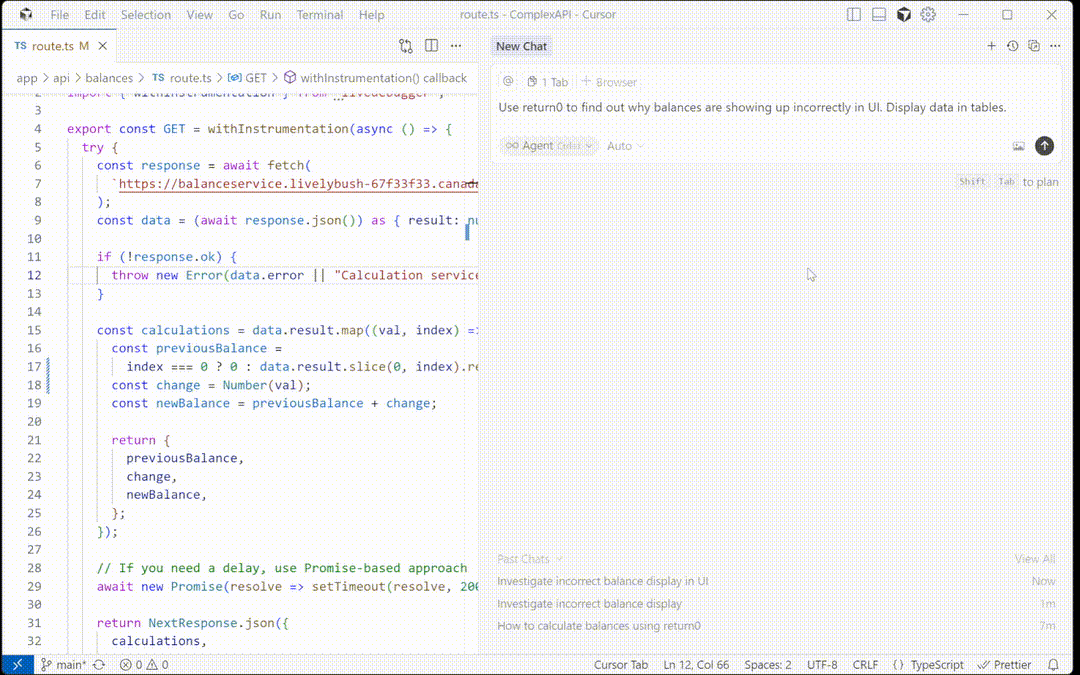Open the split editor icon in the toolbar
The image size is (1080, 675).
430,45
